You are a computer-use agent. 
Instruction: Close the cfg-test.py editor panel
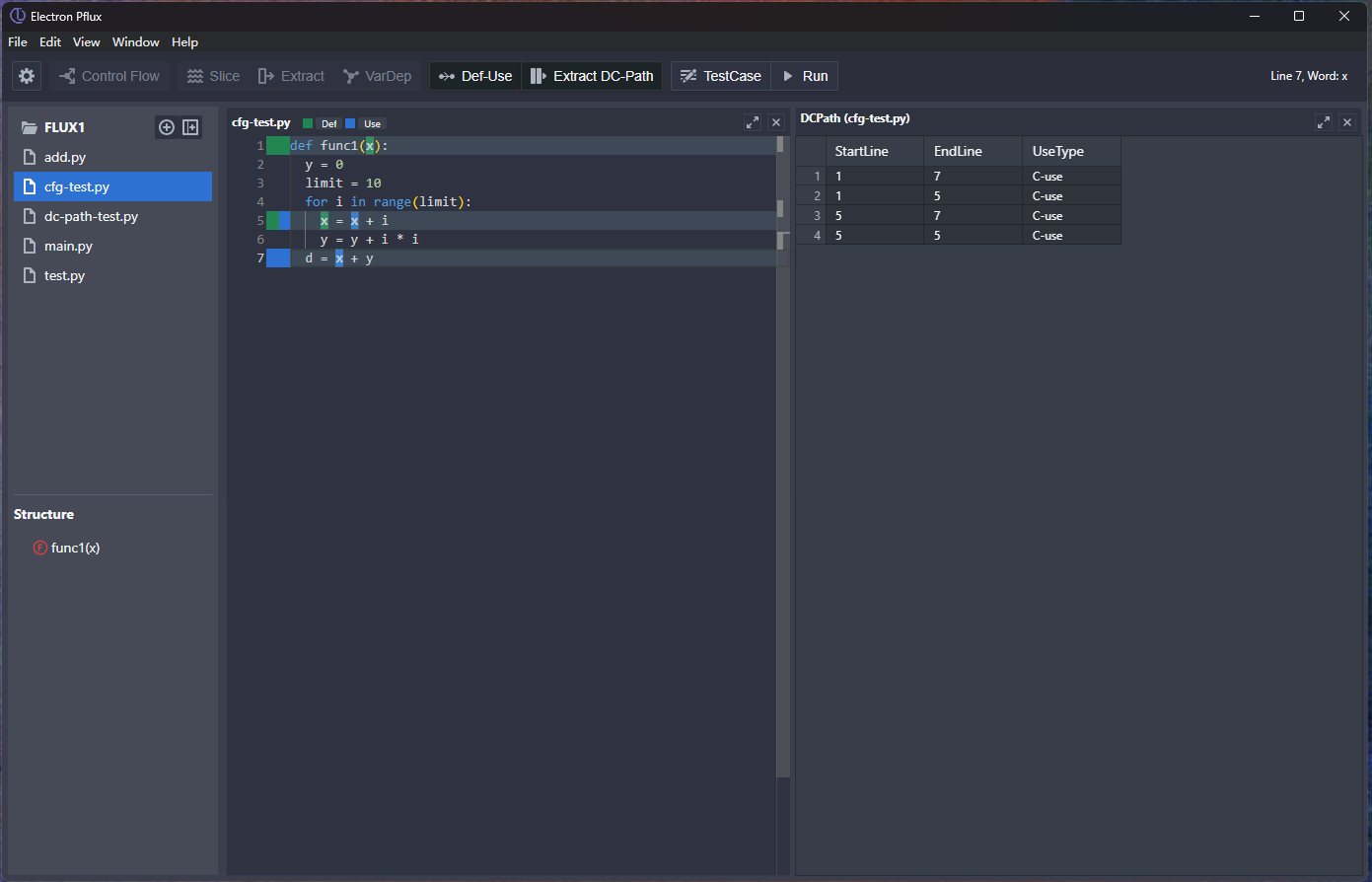776,122
